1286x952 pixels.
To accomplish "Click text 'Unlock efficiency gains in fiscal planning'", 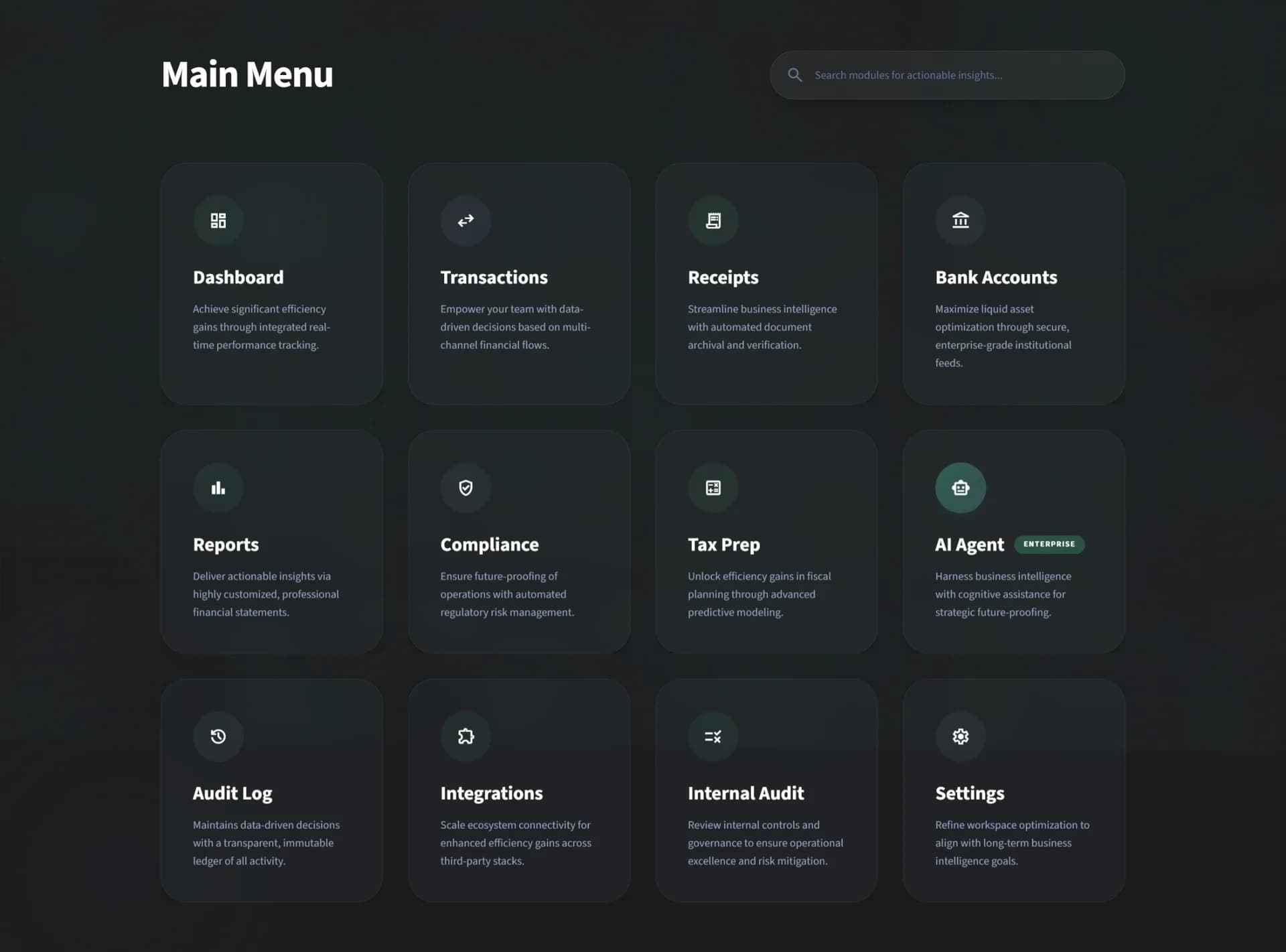I will (759, 585).
